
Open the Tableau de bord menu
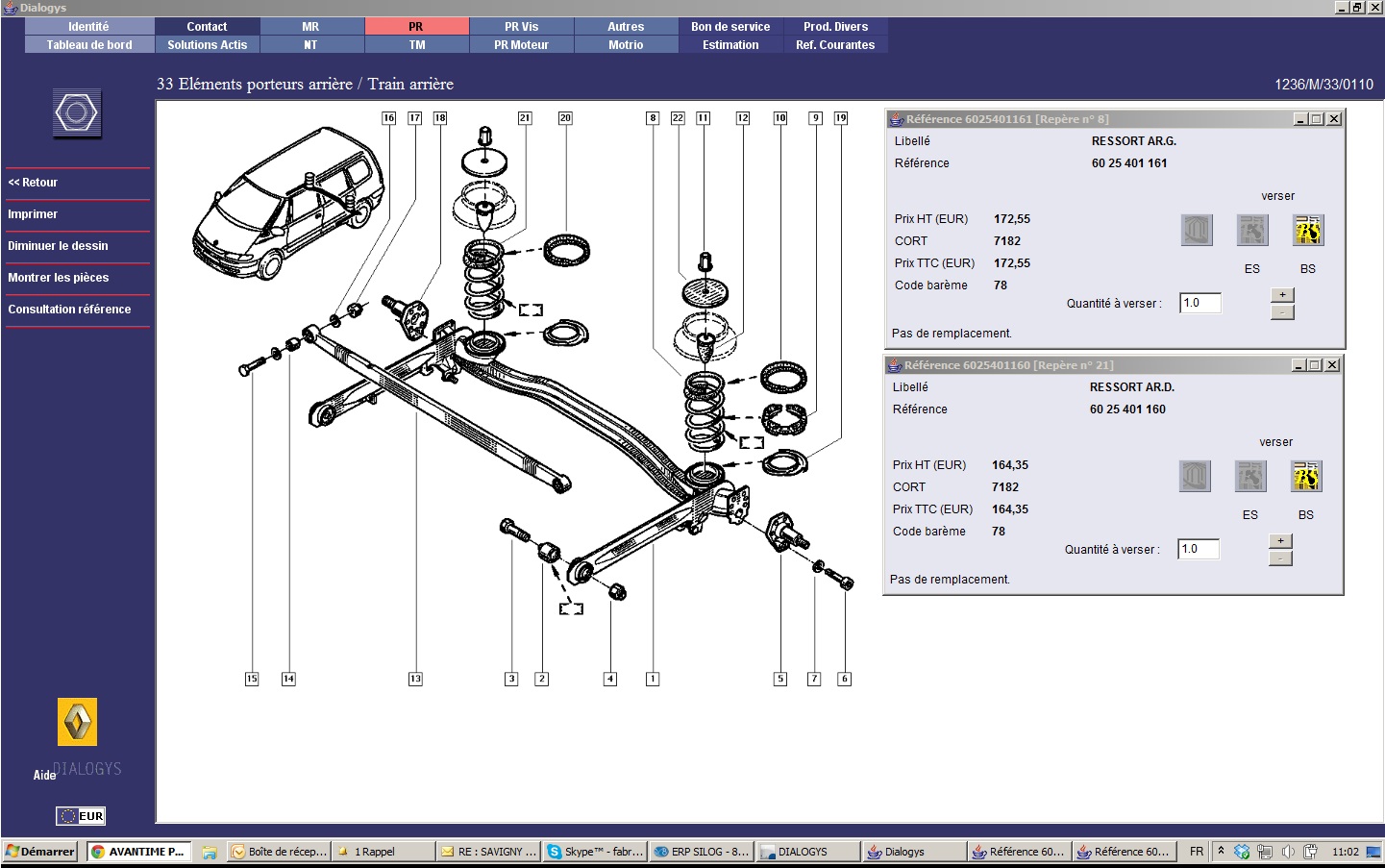pos(89,45)
